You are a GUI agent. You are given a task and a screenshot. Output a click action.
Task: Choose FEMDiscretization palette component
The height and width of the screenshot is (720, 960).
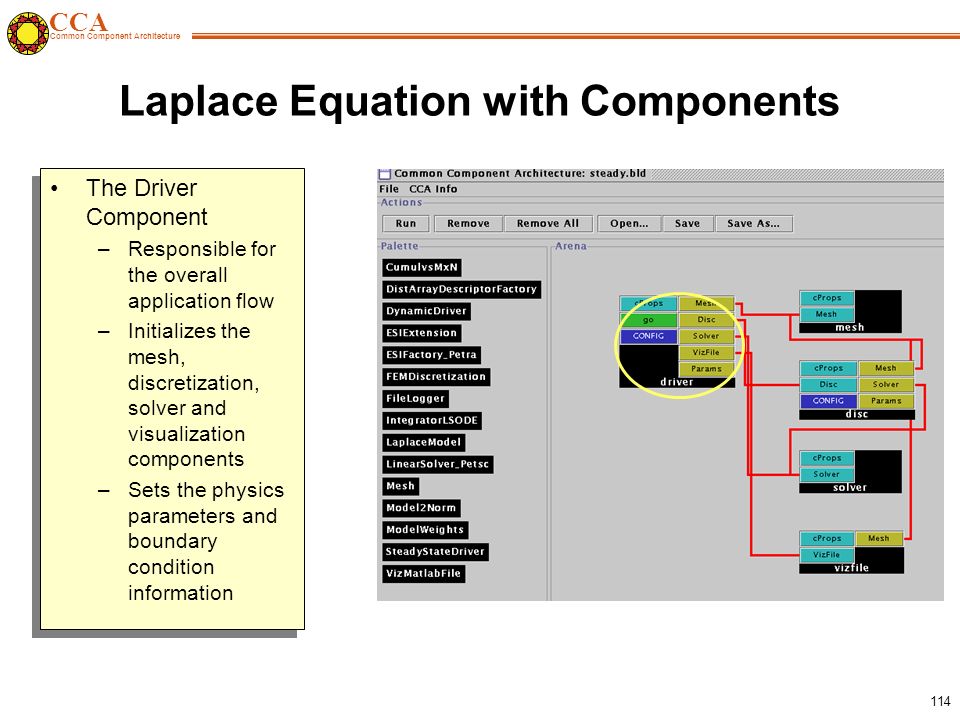[x=436, y=377]
